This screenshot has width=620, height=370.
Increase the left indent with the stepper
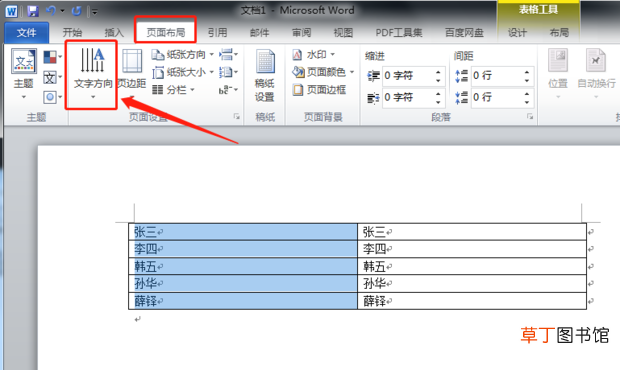coord(438,72)
